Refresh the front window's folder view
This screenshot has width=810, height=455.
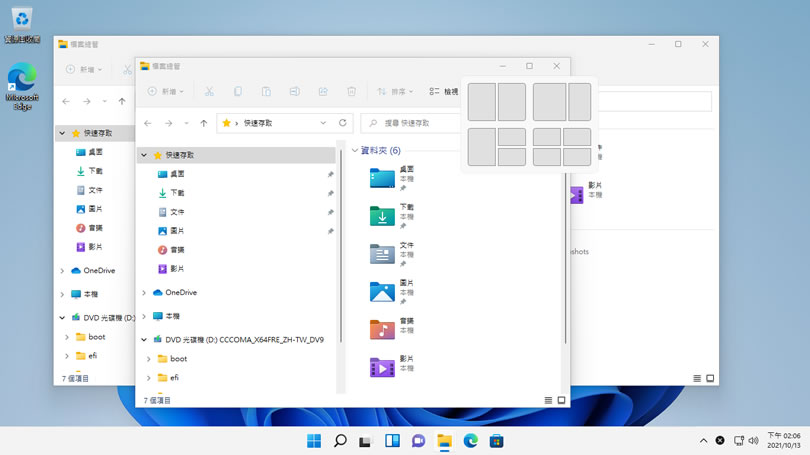pyautogui.click(x=342, y=123)
